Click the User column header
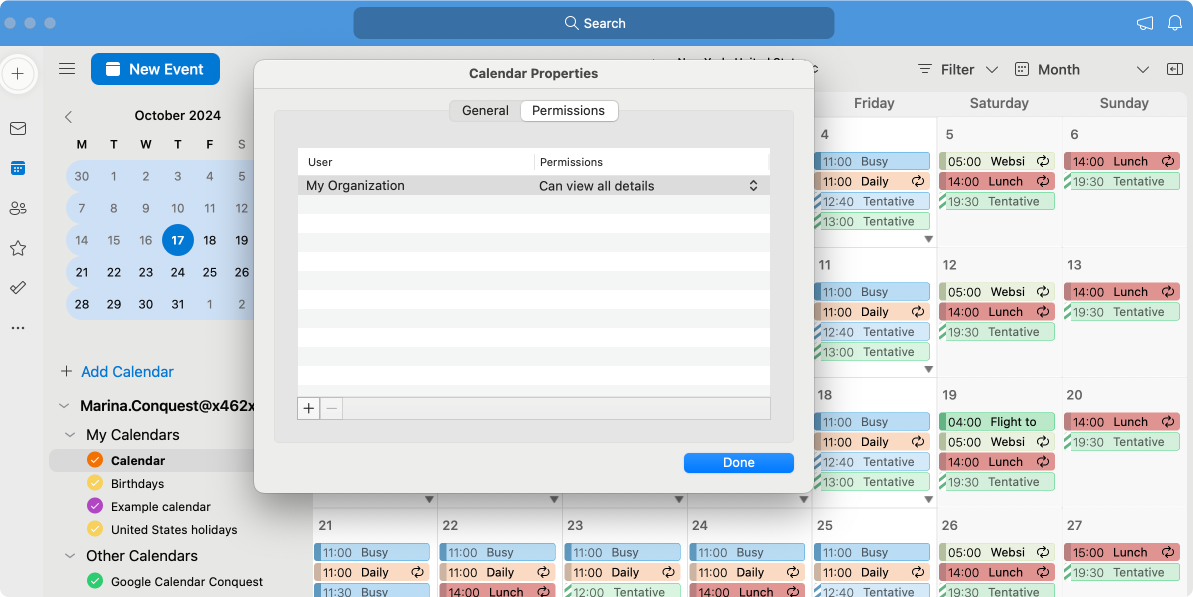 coord(416,162)
